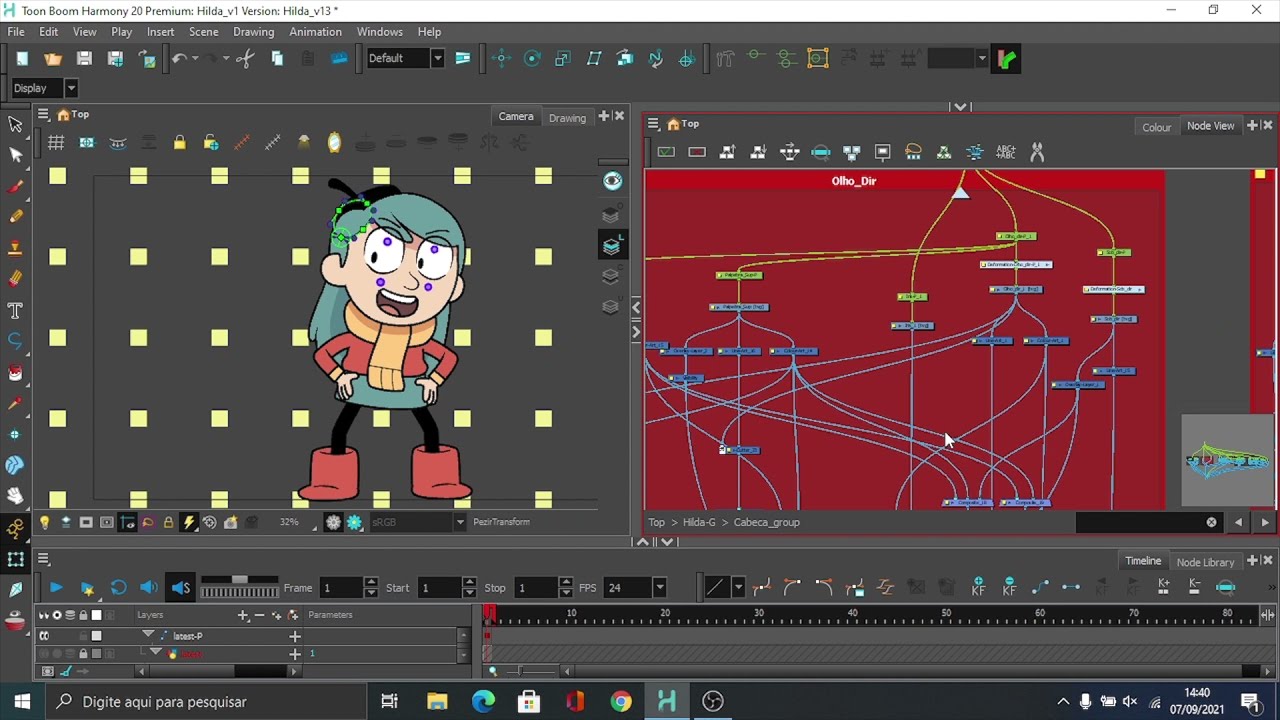Click the Translate tool icon in top toolbar
The width and height of the screenshot is (1280, 720).
tap(501, 59)
